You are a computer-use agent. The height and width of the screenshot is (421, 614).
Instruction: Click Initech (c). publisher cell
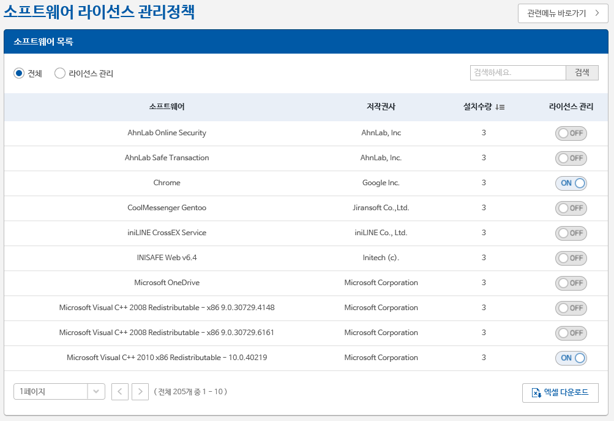(381, 258)
